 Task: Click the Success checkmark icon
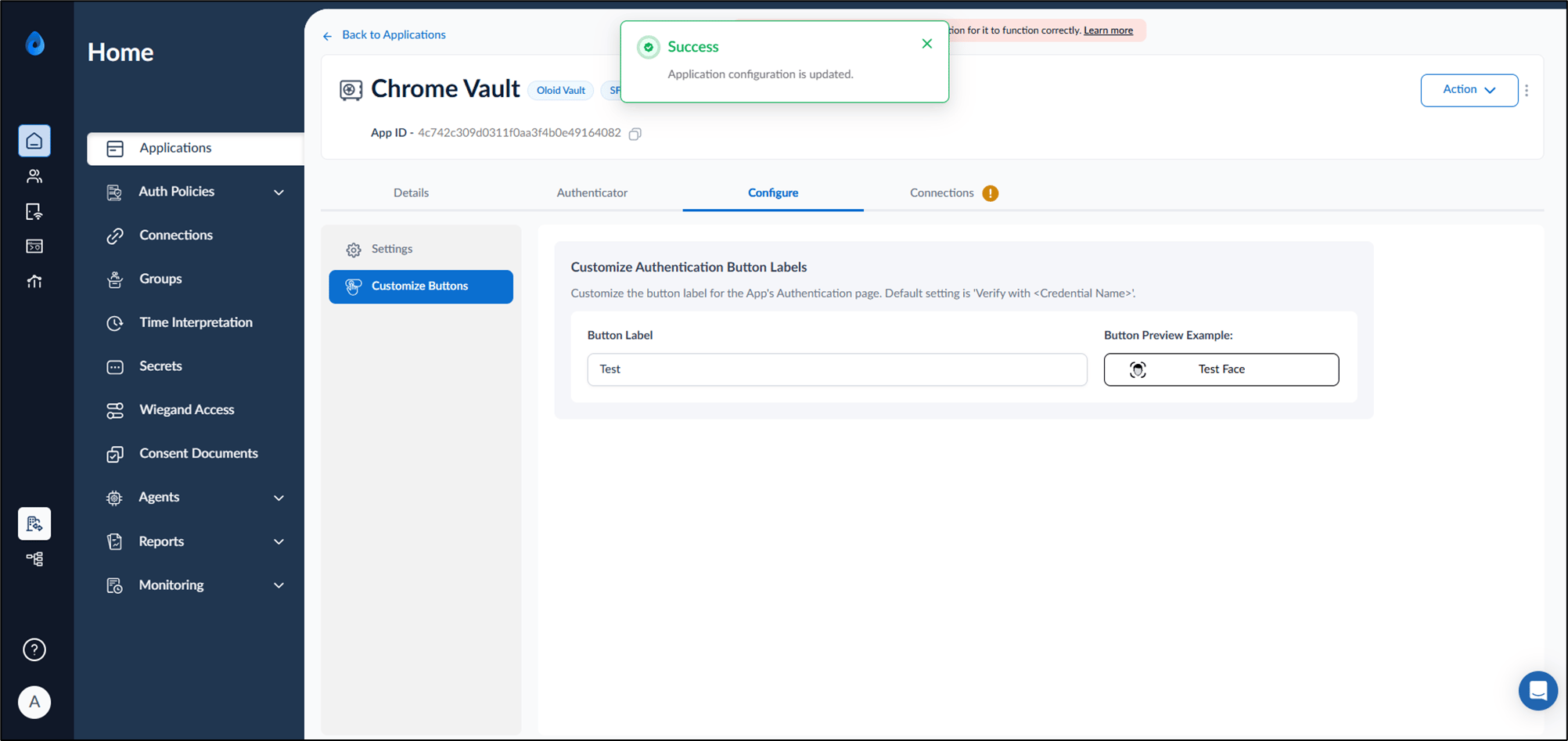[649, 47]
